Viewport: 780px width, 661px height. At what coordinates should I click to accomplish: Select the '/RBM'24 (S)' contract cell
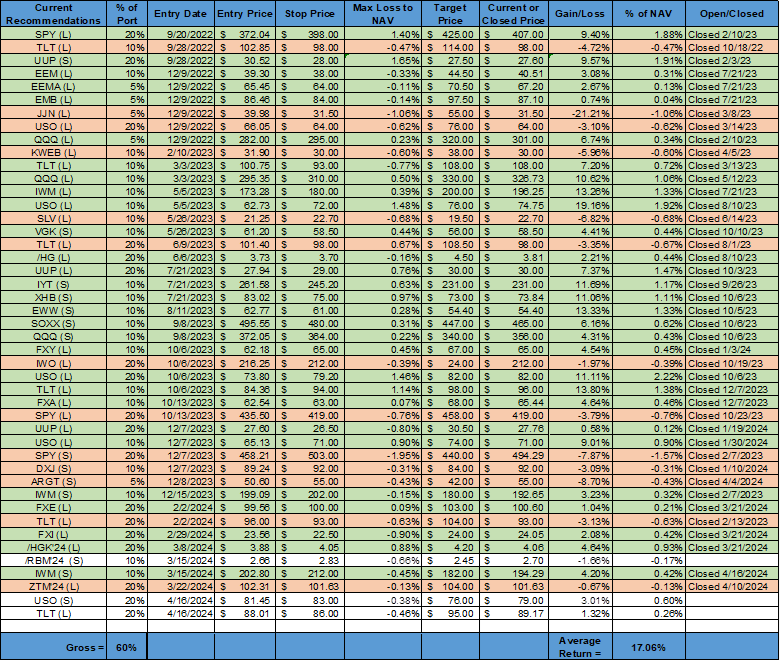point(53,561)
